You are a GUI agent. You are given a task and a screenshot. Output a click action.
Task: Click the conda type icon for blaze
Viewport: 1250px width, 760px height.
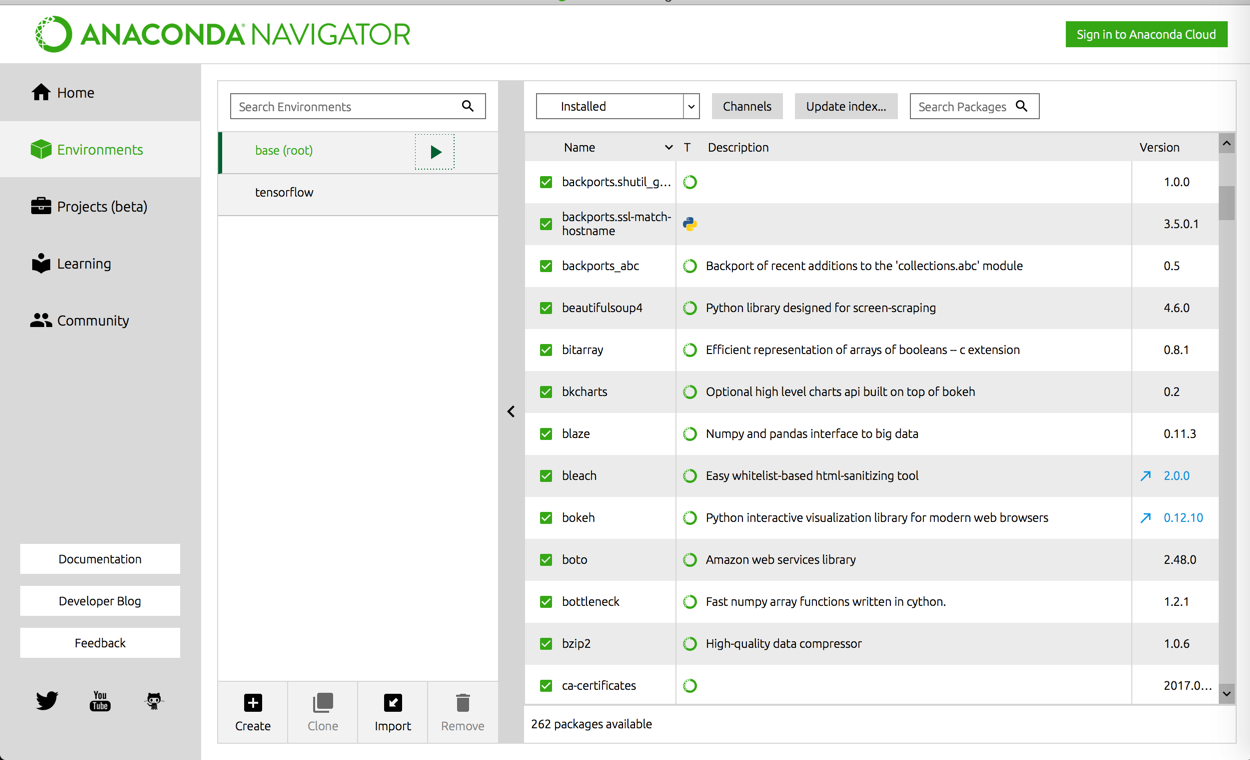click(x=690, y=434)
